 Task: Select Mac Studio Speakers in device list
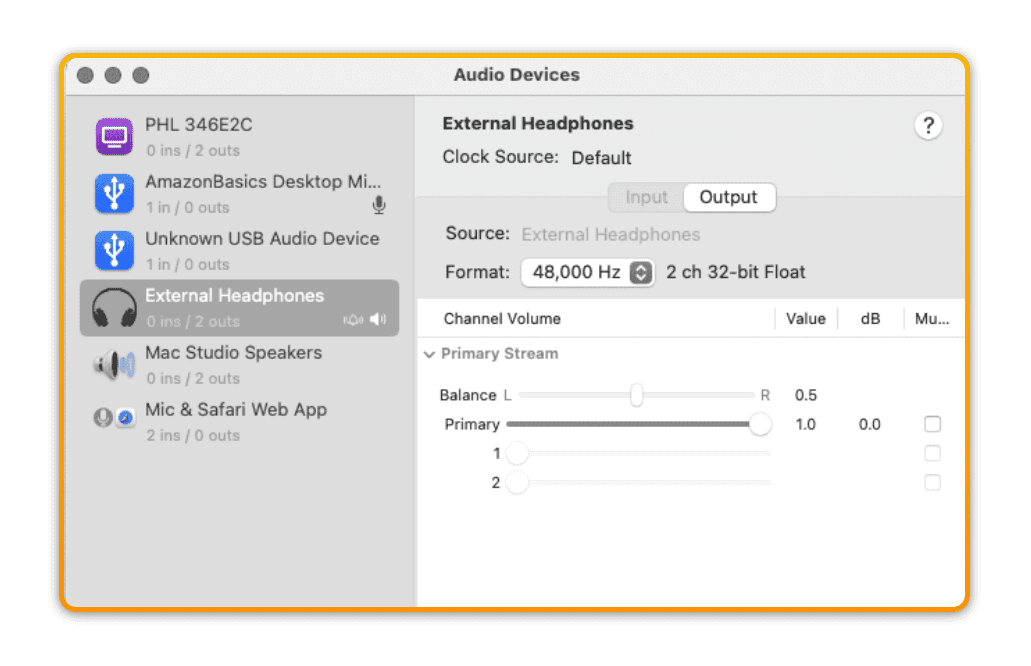[x=233, y=364]
